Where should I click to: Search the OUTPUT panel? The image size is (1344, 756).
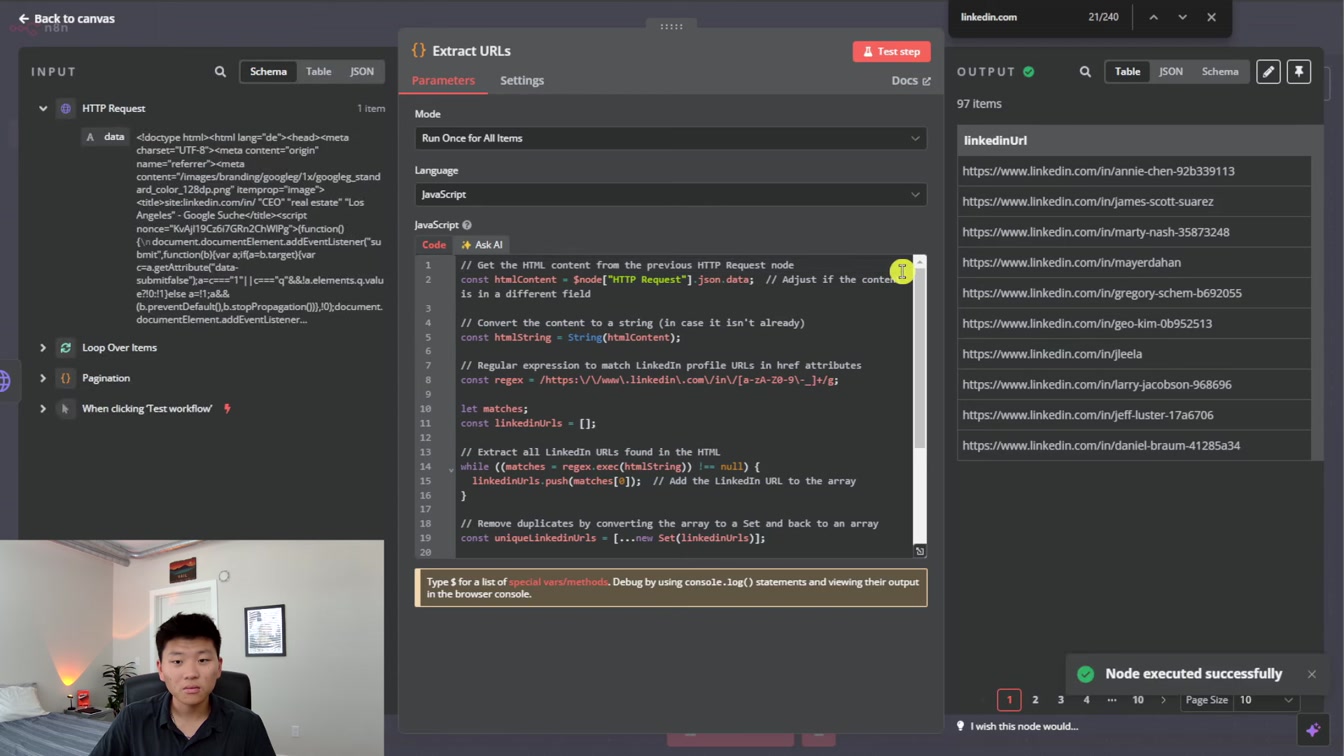click(1085, 72)
